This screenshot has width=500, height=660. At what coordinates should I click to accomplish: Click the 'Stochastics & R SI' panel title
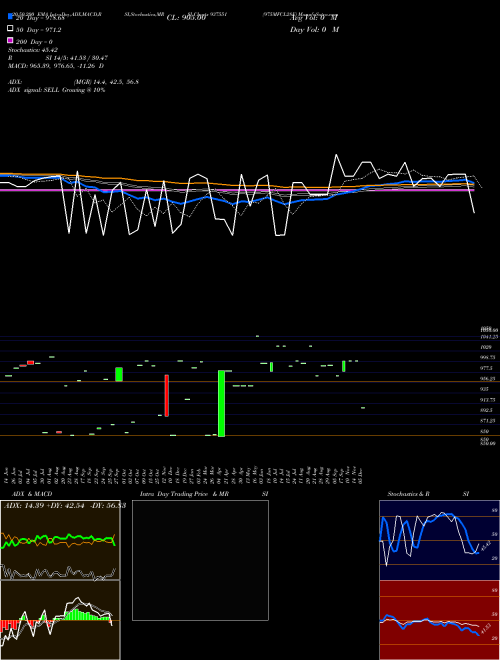tap(428, 494)
